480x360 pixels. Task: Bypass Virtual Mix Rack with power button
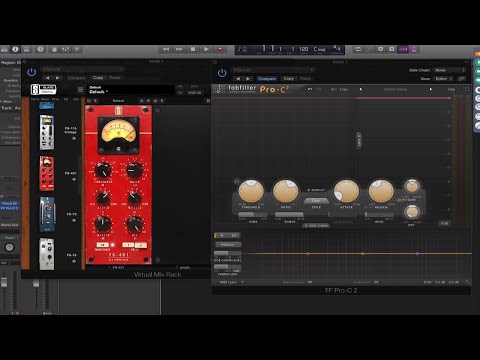pyautogui.click(x=32, y=72)
